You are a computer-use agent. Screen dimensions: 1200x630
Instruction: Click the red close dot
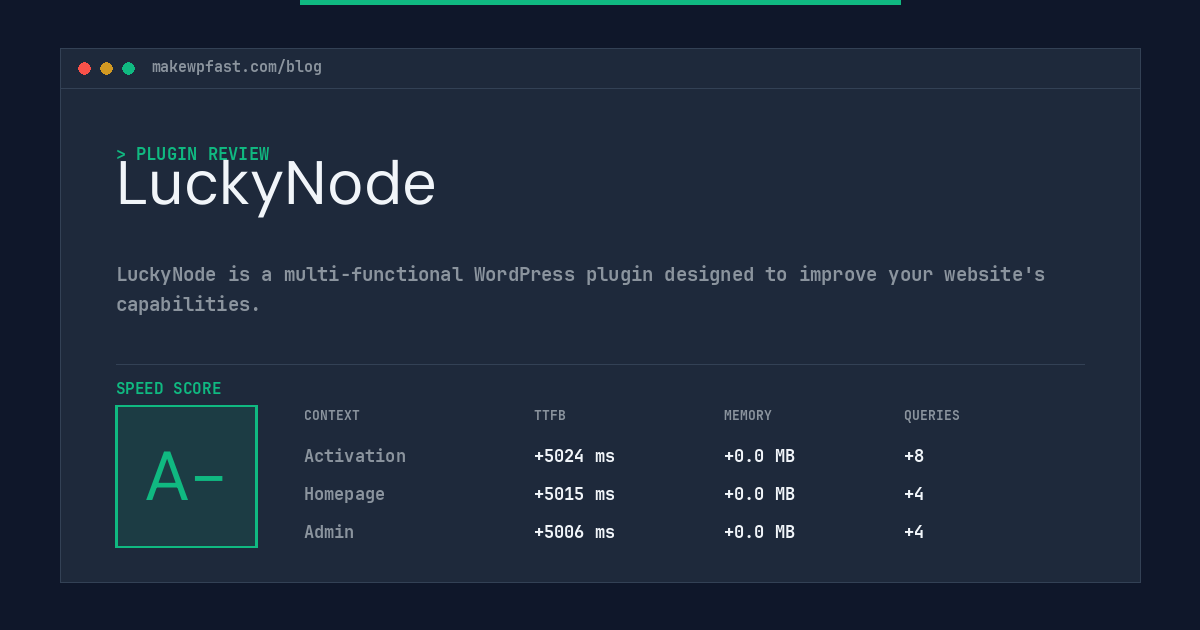pyautogui.click(x=84, y=68)
